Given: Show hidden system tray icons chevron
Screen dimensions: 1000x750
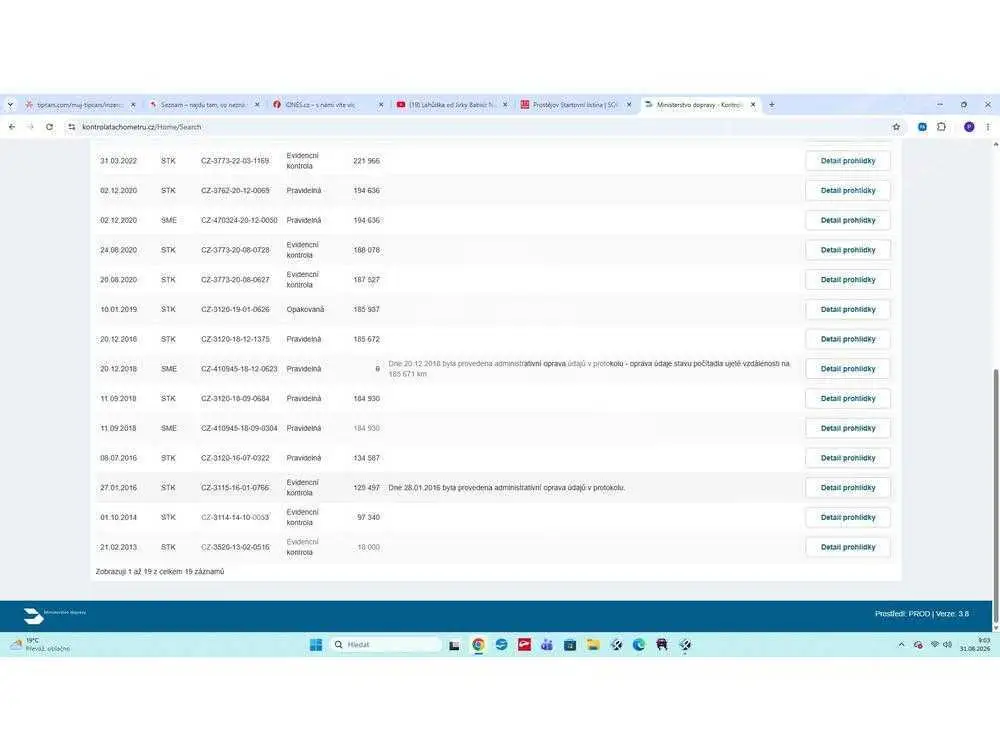Looking at the screenshot, I should pos(901,645).
